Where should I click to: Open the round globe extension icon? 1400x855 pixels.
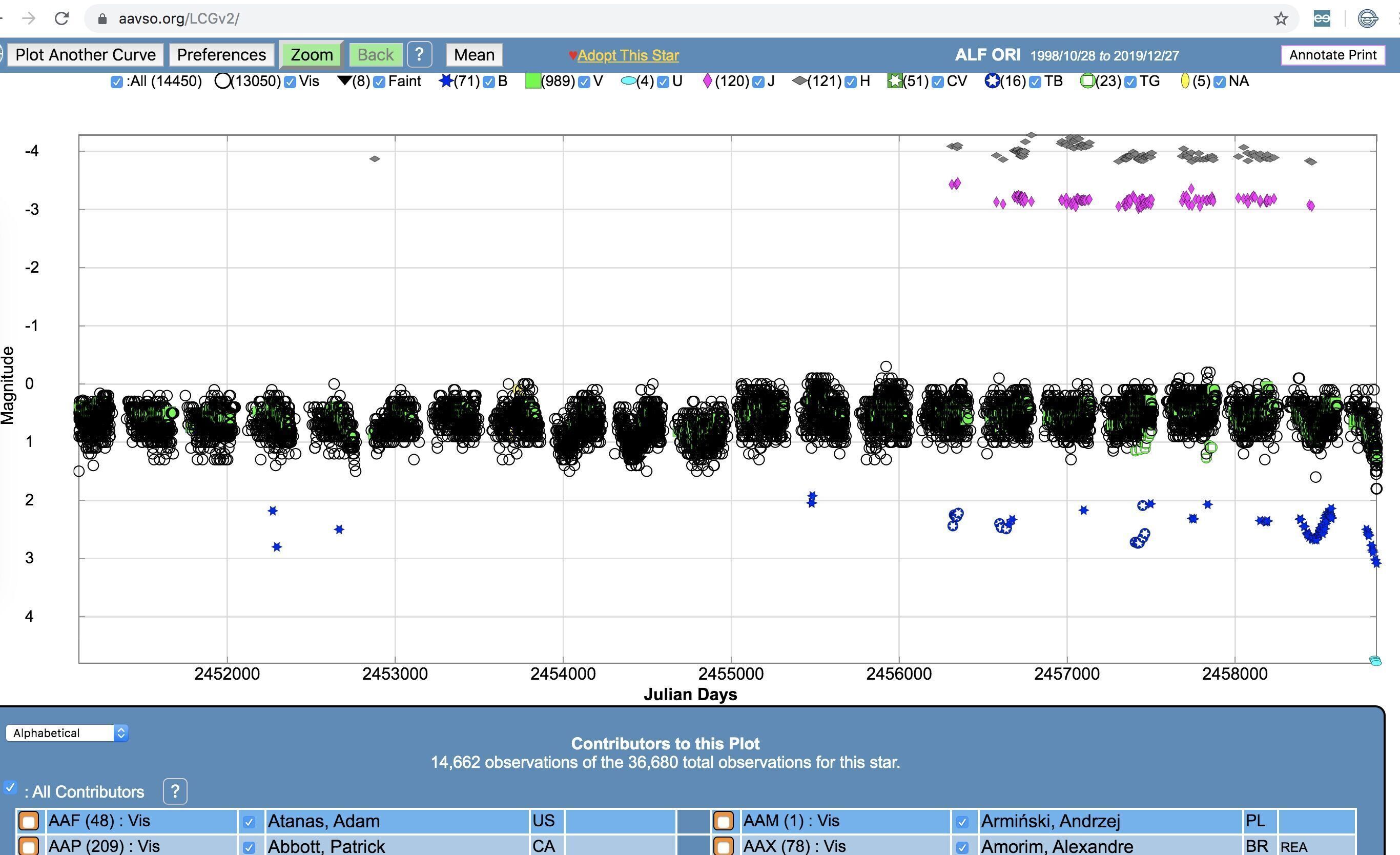point(1368,19)
